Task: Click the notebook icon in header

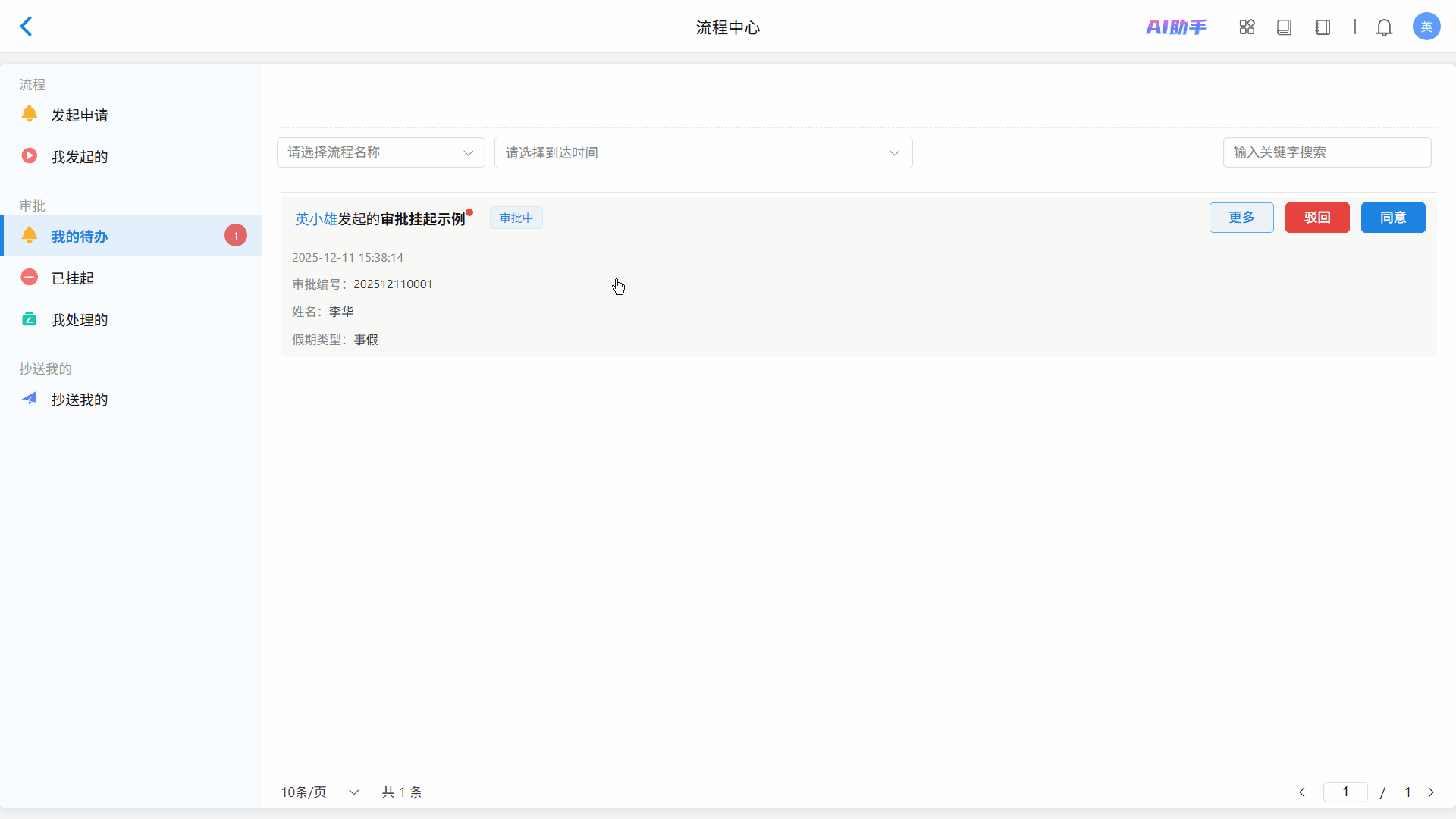Action: pyautogui.click(x=1323, y=27)
